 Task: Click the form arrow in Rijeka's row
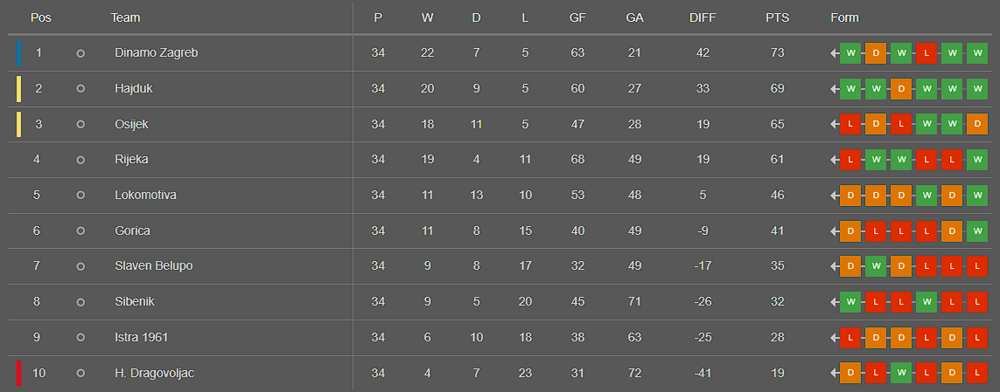(x=835, y=160)
